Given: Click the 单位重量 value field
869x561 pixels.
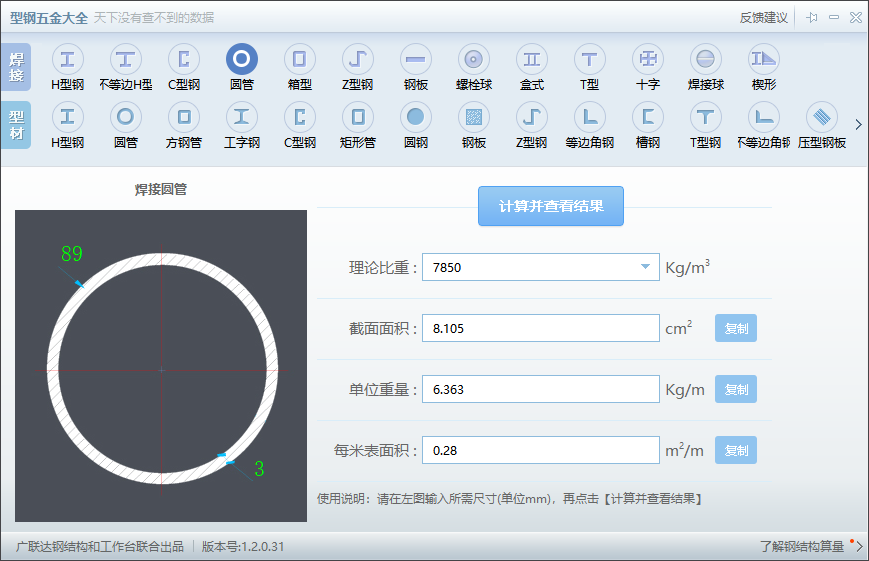Looking at the screenshot, I should tap(541, 389).
